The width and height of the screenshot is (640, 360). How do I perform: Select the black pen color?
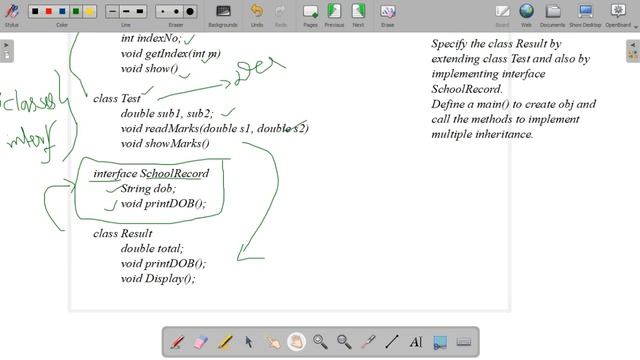[x=35, y=11]
